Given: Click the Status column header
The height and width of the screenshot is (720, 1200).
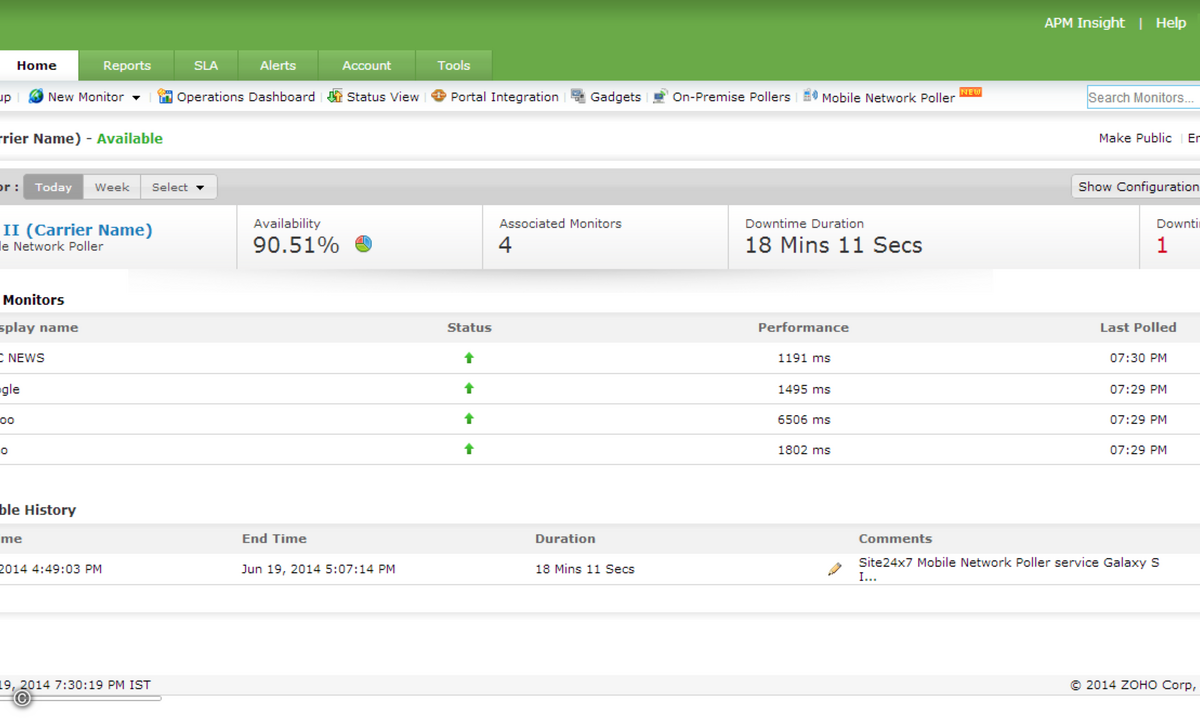Looking at the screenshot, I should [x=470, y=327].
